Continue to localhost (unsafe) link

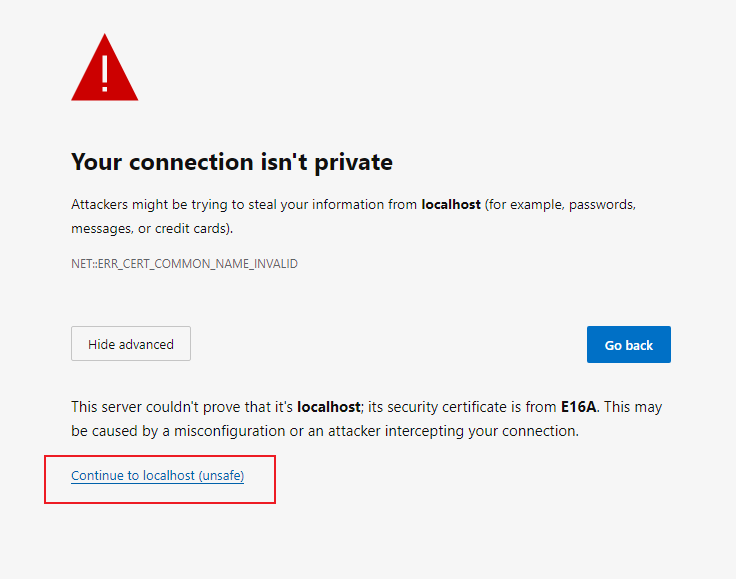pos(157,476)
